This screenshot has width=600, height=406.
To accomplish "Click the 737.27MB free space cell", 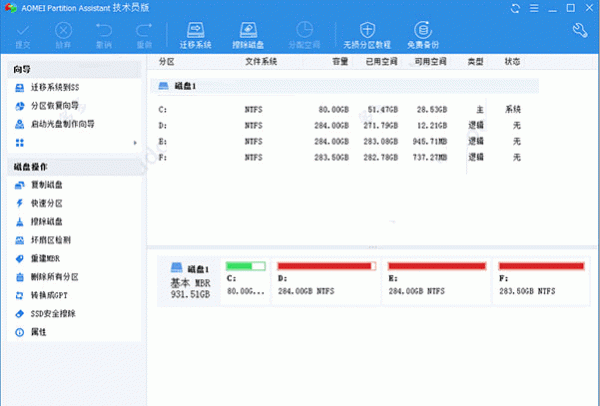I will coord(430,158).
